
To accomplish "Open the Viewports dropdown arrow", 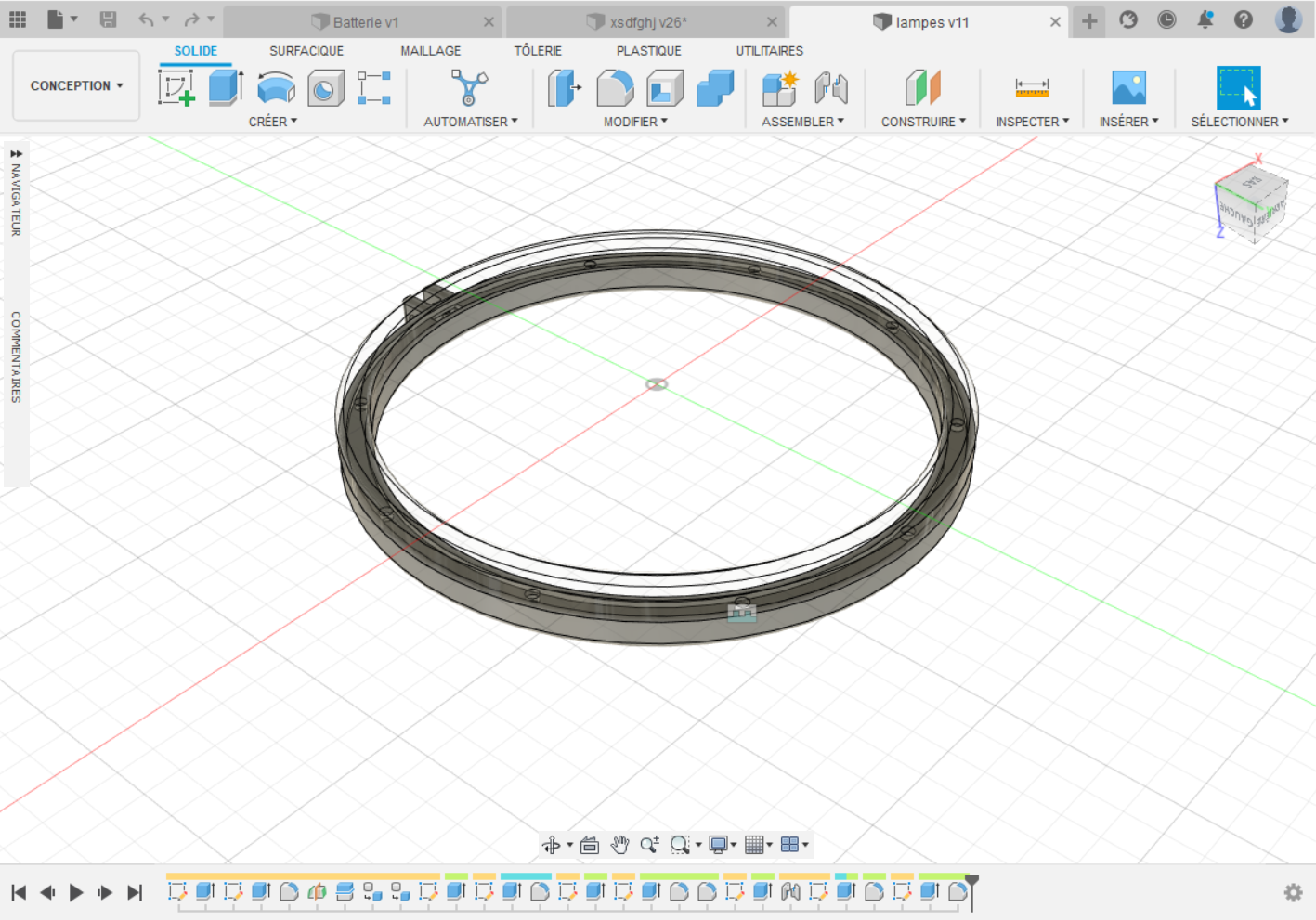I will (x=805, y=845).
